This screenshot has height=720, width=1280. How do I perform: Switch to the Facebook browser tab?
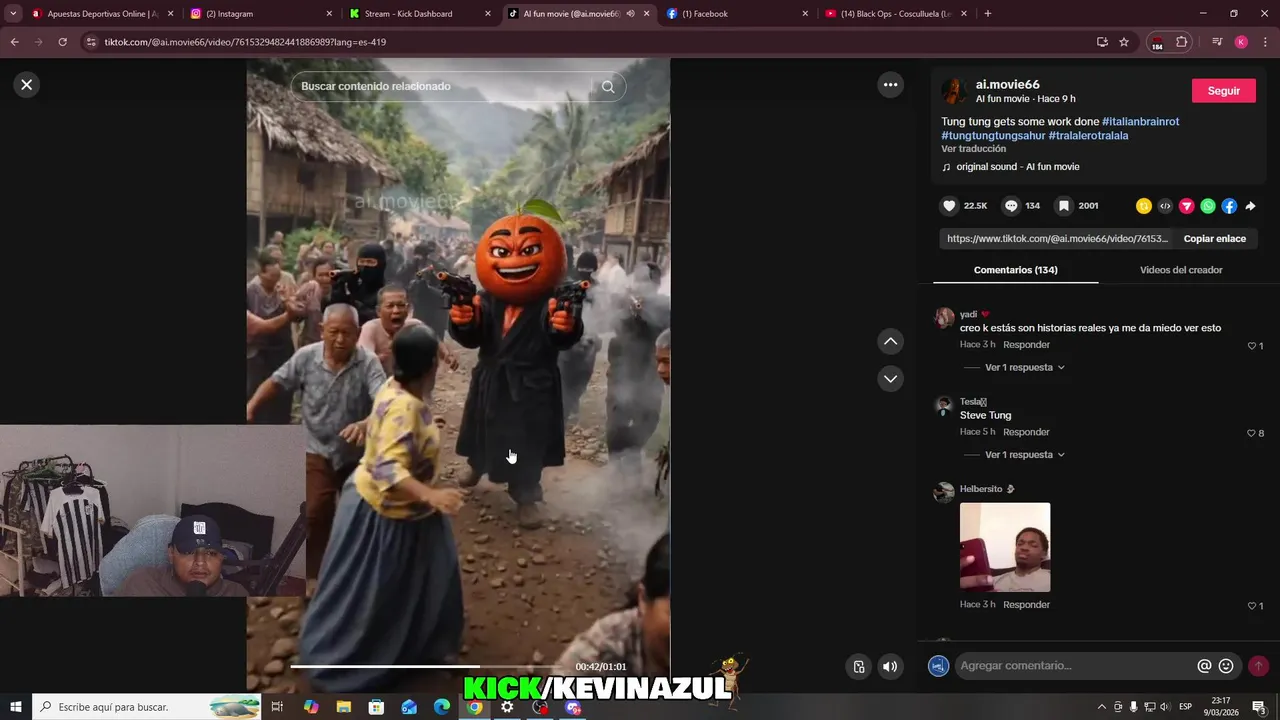coord(735,14)
